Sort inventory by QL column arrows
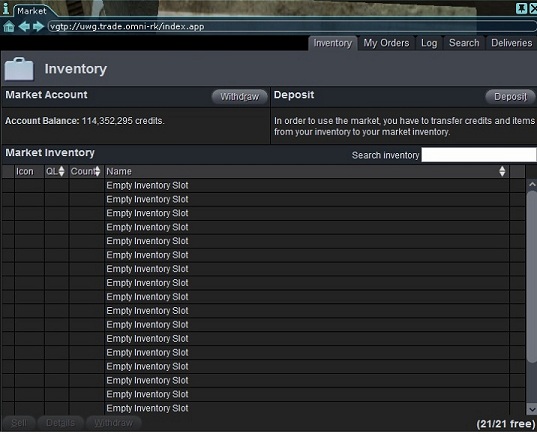Viewport: 537px width, 434px height. [x=61, y=171]
